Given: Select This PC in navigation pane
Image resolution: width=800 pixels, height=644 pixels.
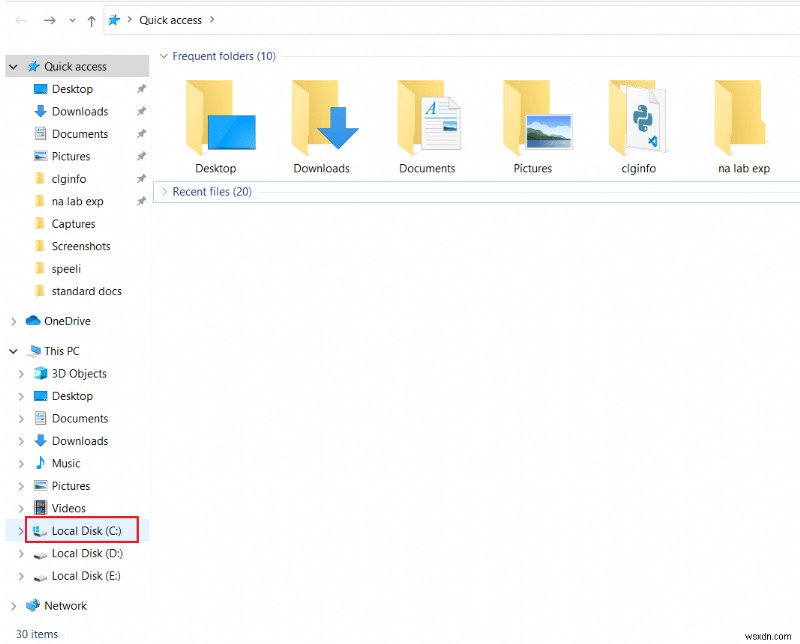Looking at the screenshot, I should (61, 351).
